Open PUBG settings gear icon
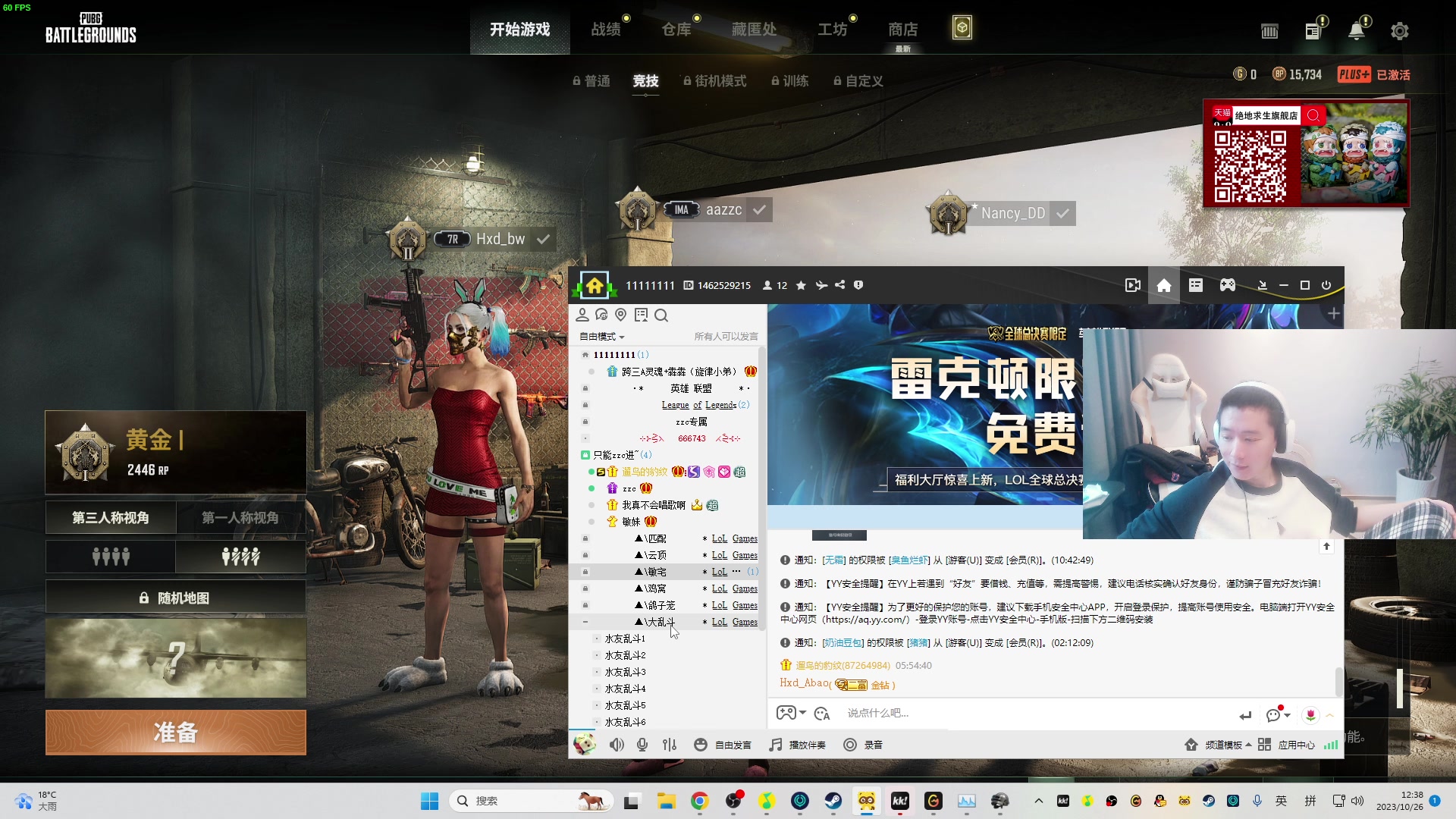 (x=1400, y=31)
